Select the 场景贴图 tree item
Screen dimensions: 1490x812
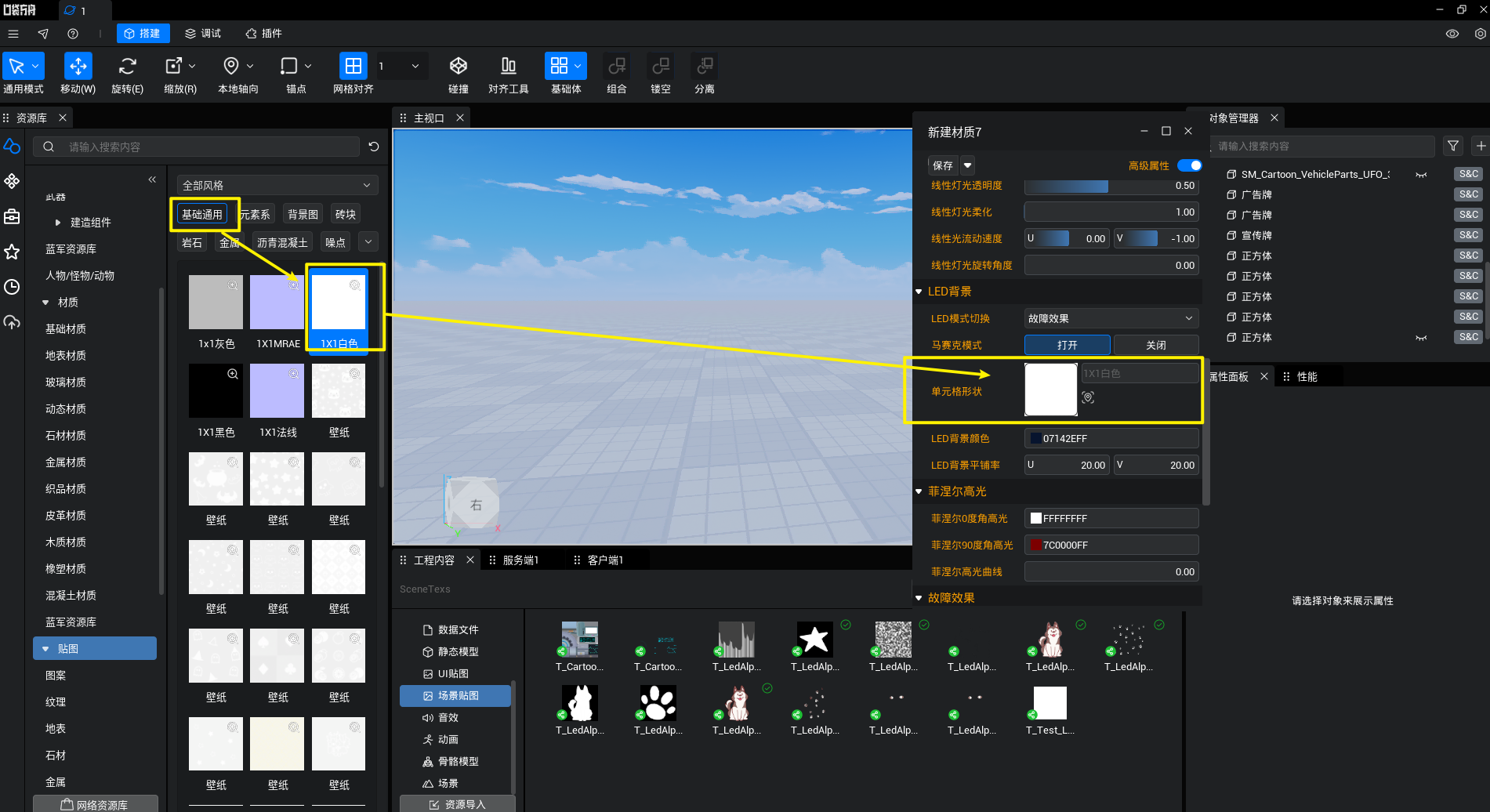pos(455,695)
